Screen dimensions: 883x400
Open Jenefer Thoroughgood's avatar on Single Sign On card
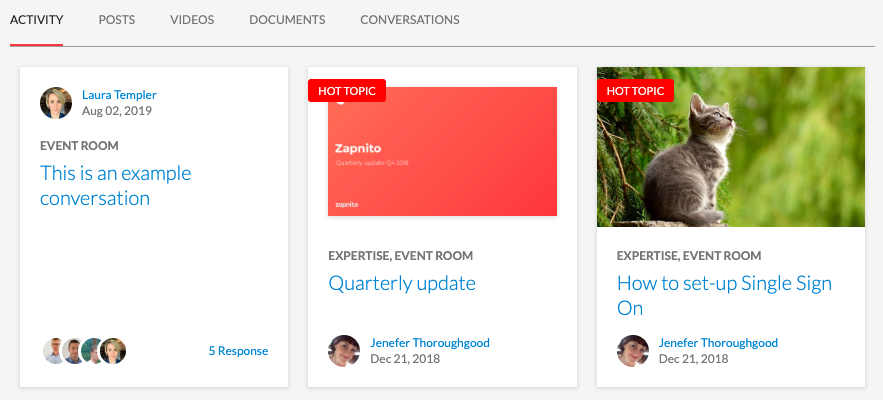pos(633,351)
